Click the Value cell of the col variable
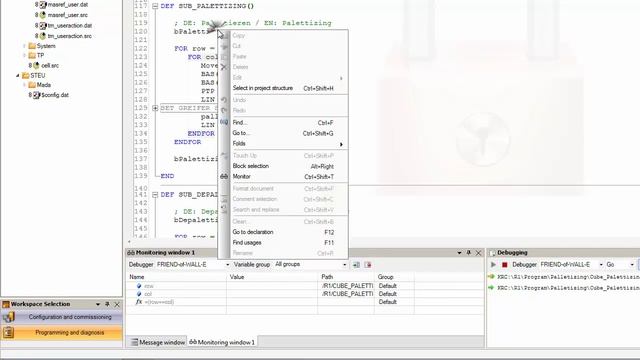This screenshot has width=640, height=360. (272, 294)
